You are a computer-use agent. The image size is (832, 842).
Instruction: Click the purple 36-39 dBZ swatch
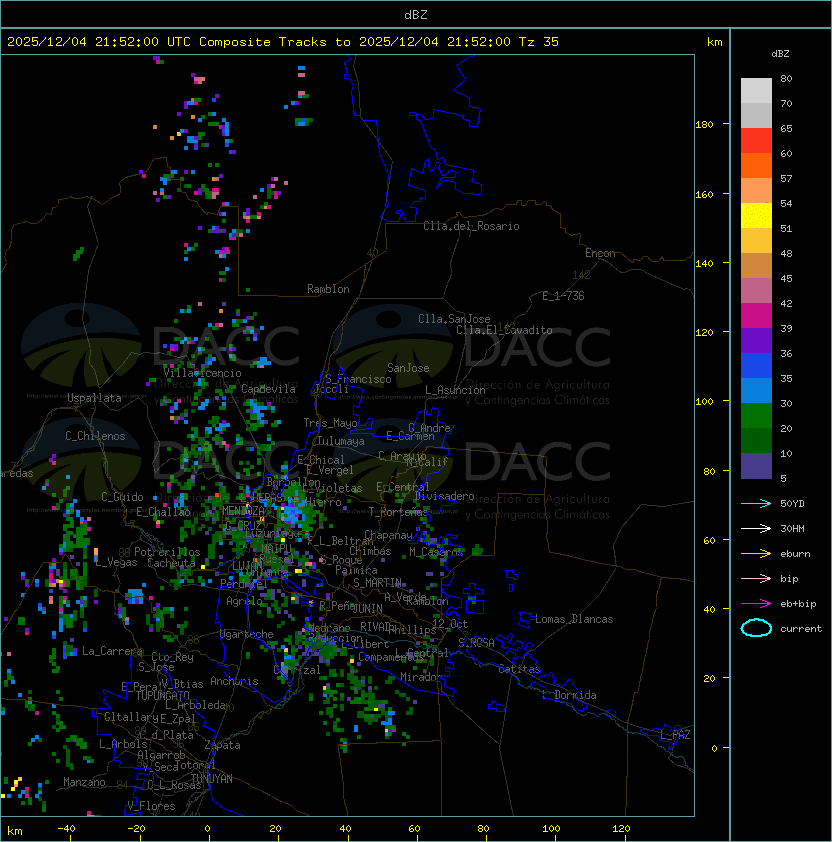point(756,340)
